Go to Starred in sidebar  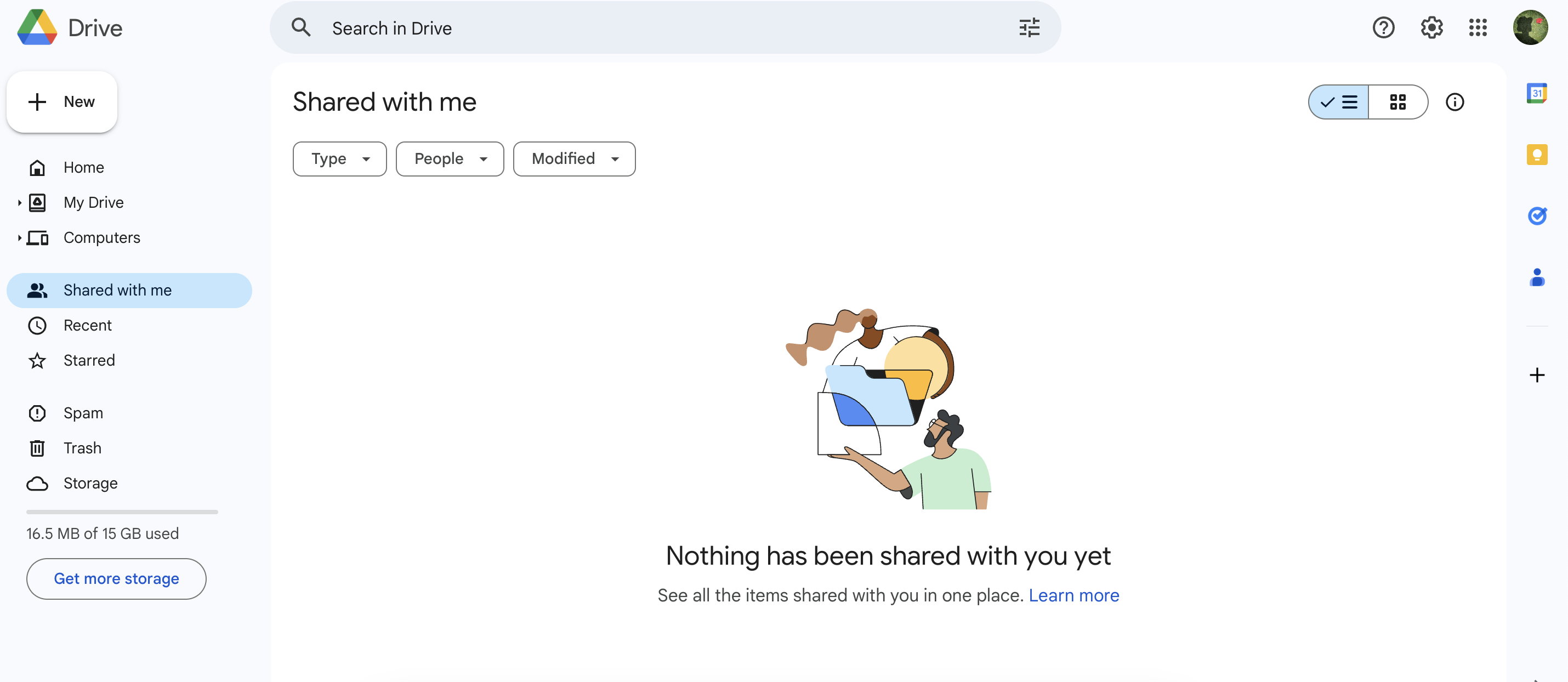pyautogui.click(x=89, y=361)
